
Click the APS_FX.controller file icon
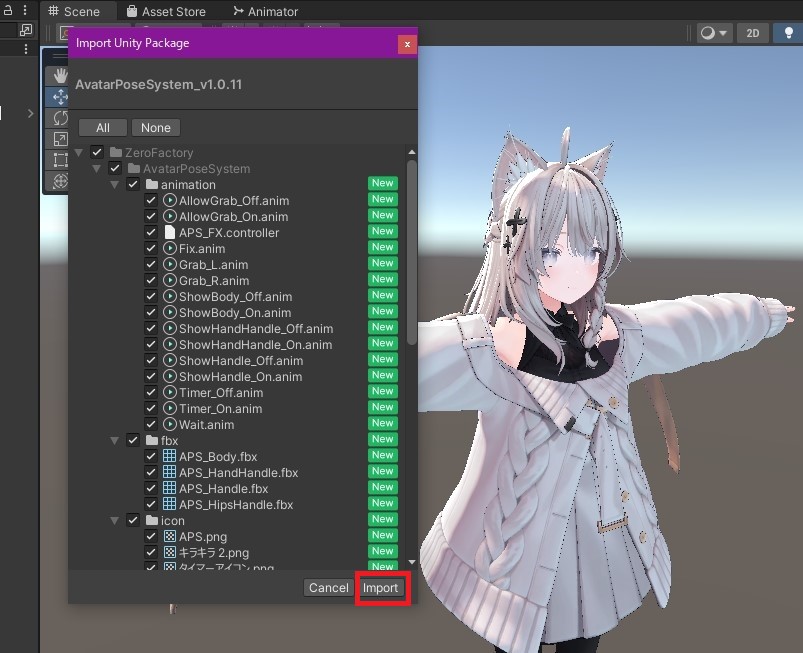(x=170, y=232)
